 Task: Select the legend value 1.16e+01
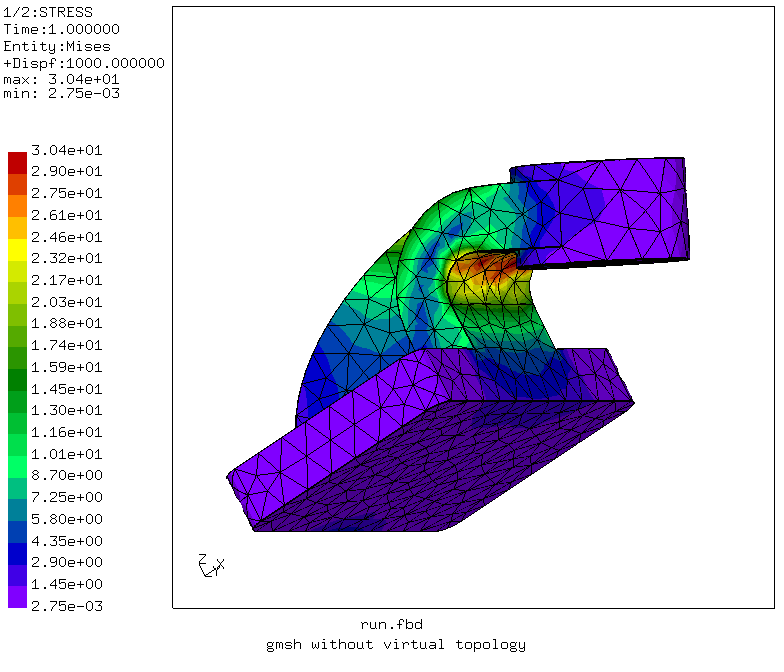pos(66,432)
